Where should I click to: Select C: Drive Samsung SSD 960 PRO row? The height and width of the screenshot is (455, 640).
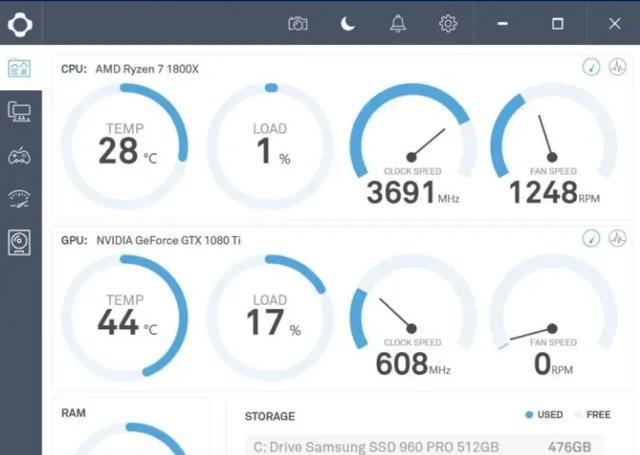[x=423, y=447]
